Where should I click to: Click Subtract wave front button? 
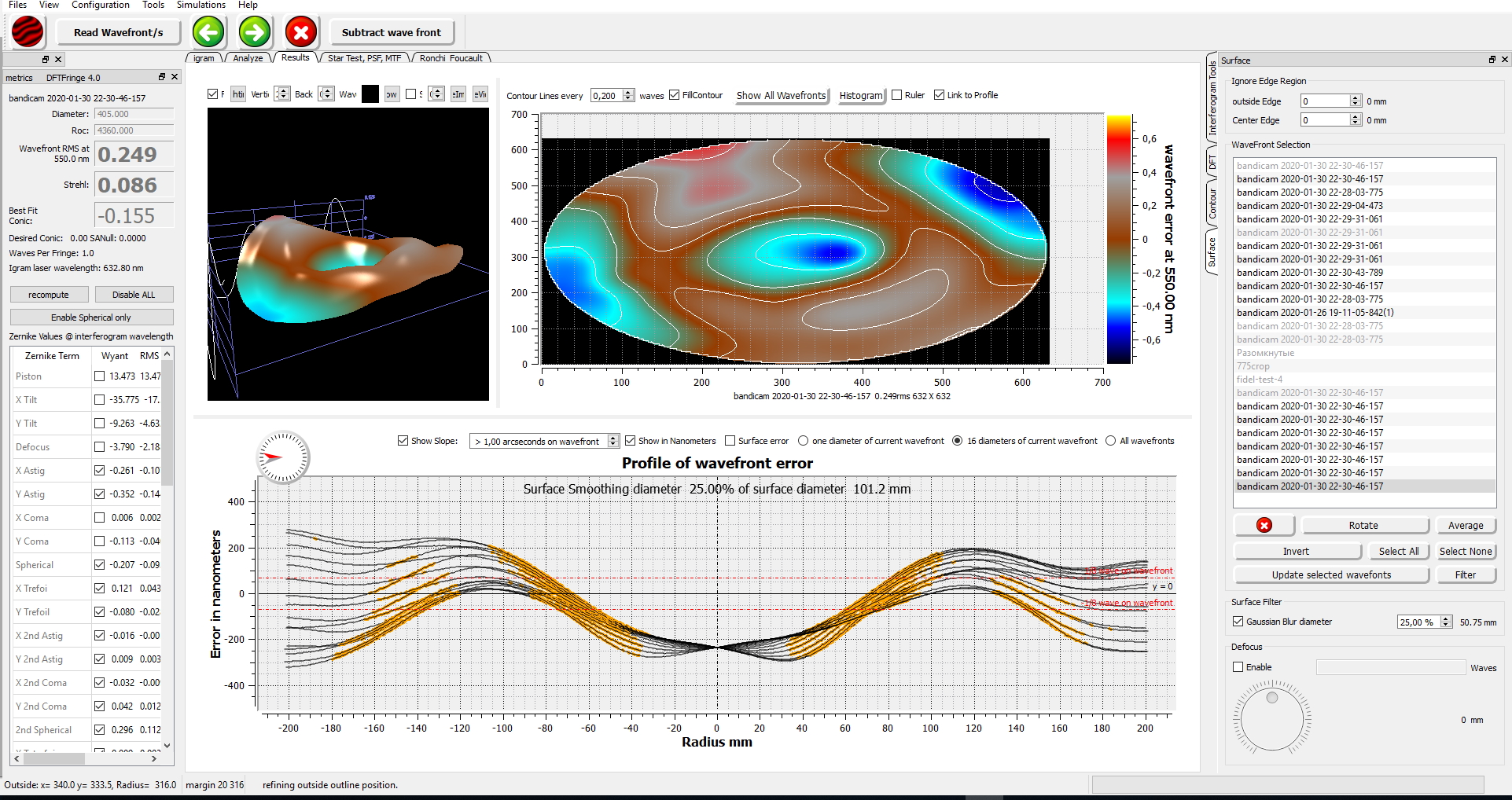tap(392, 32)
